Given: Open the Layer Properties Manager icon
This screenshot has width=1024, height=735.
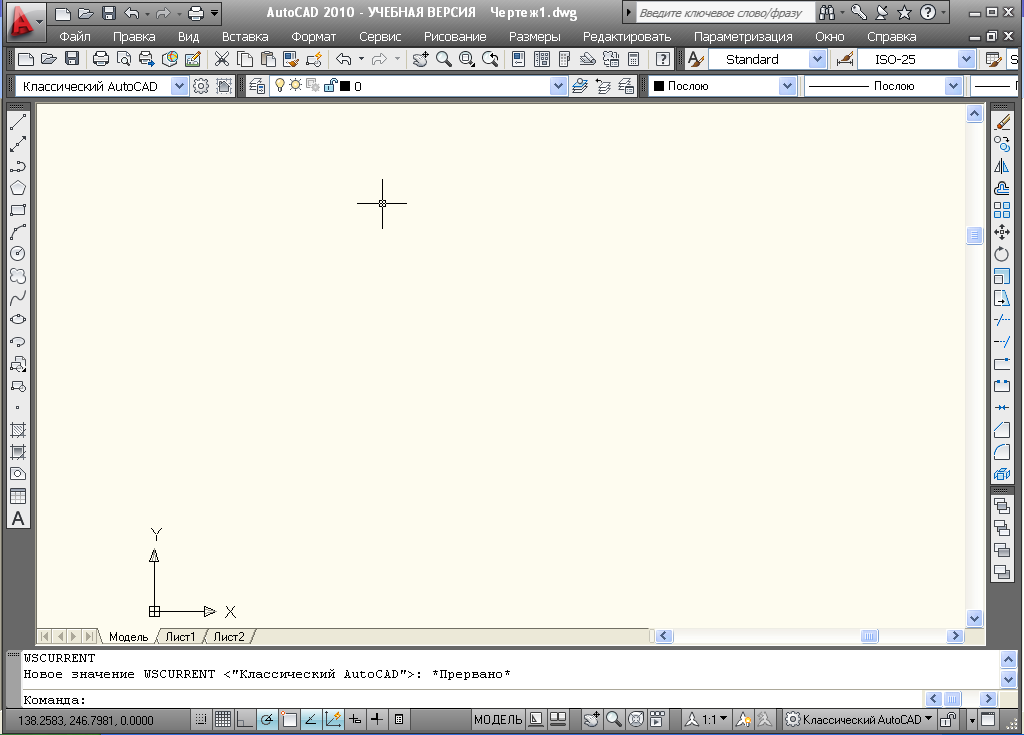Looking at the screenshot, I should coord(257,86).
